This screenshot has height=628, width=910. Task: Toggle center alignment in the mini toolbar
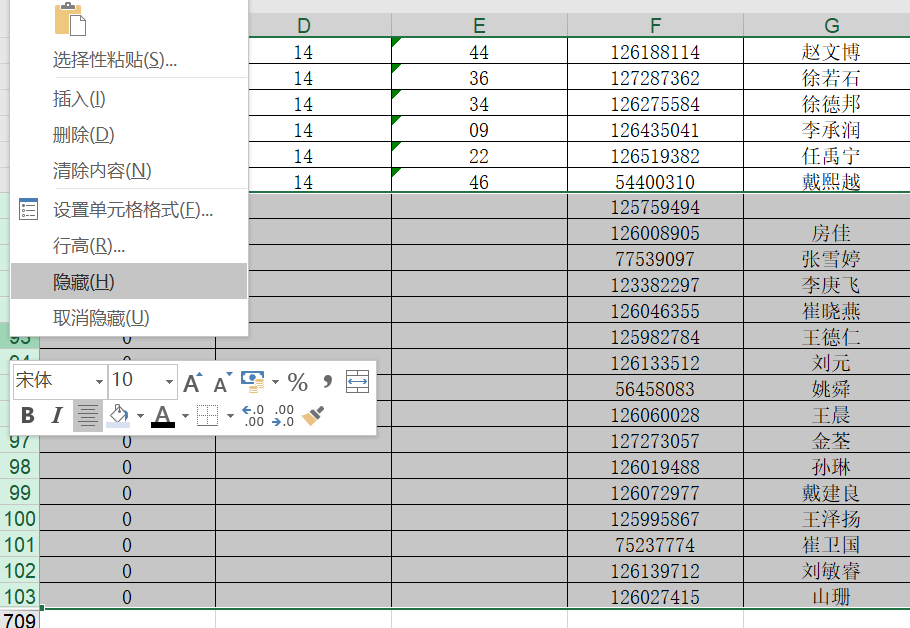(88, 416)
